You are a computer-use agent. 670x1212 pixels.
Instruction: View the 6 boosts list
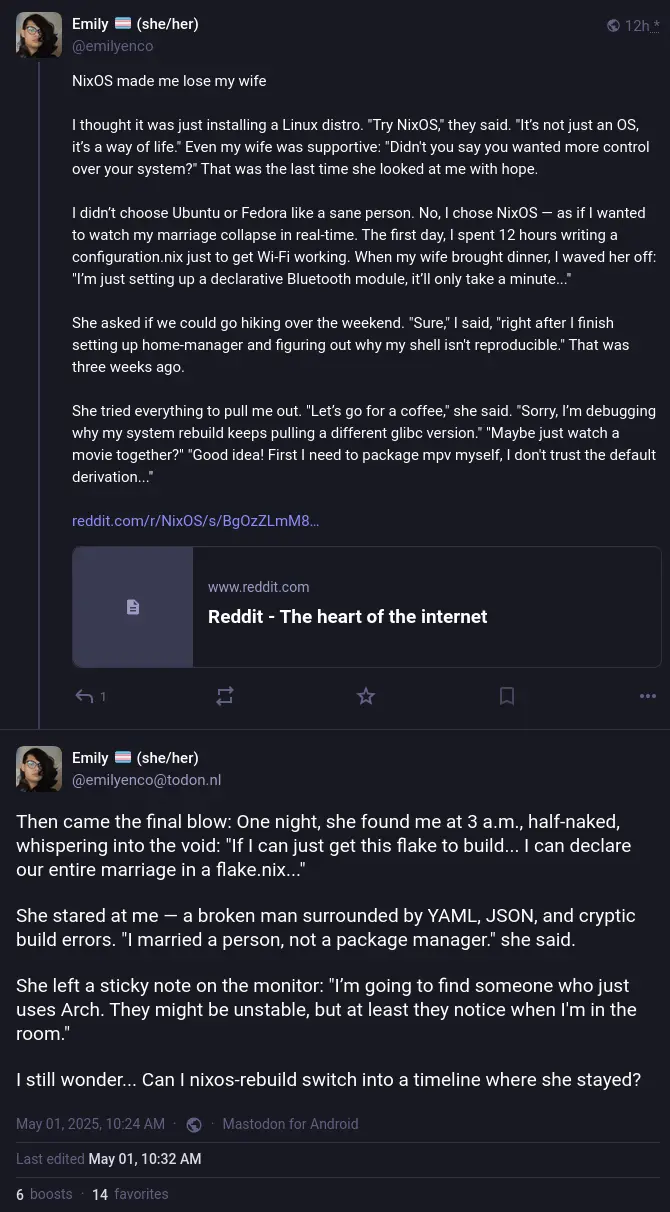coord(44,1194)
